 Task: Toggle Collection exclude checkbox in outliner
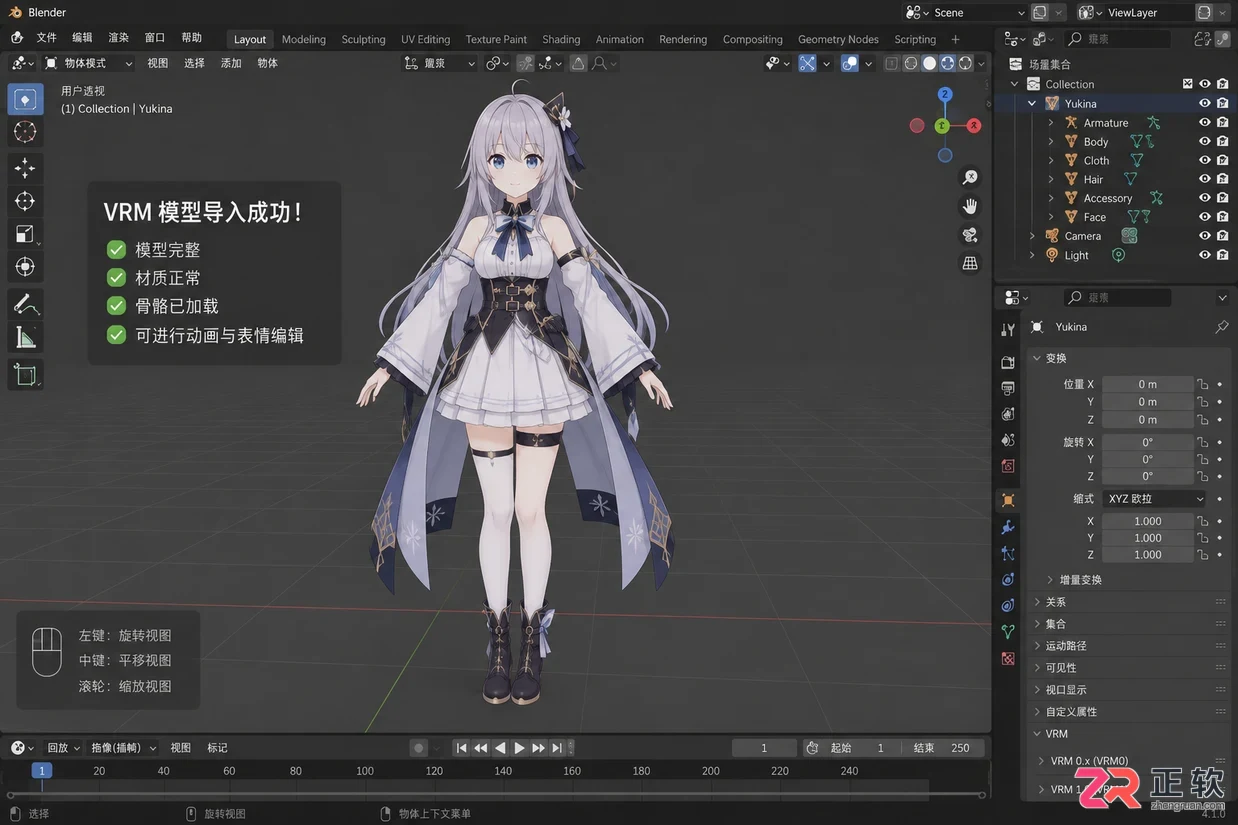1188,84
